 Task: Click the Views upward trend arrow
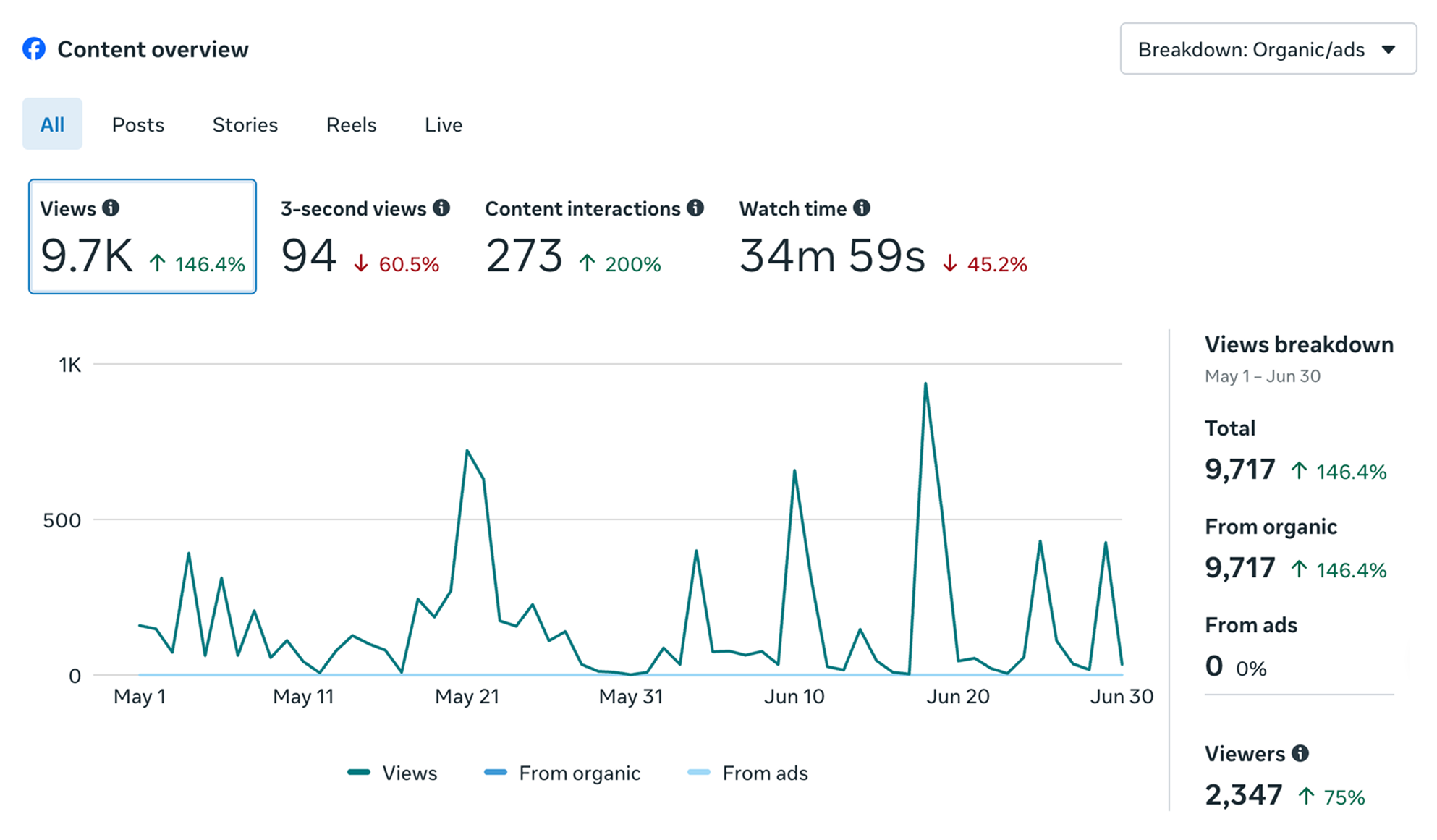click(158, 263)
